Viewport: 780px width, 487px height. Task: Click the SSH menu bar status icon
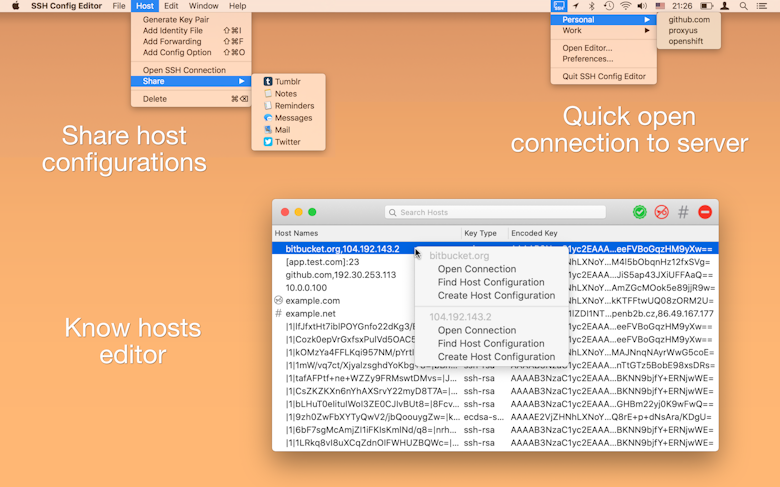tap(559, 6)
